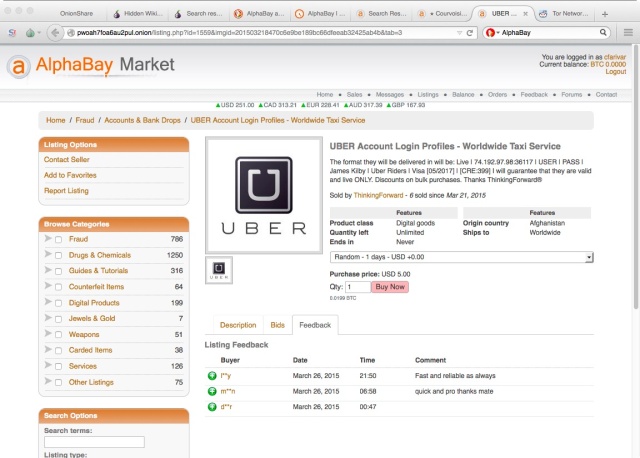640x458 pixels.
Task: Open Orders in the top navigation
Action: 497,95
